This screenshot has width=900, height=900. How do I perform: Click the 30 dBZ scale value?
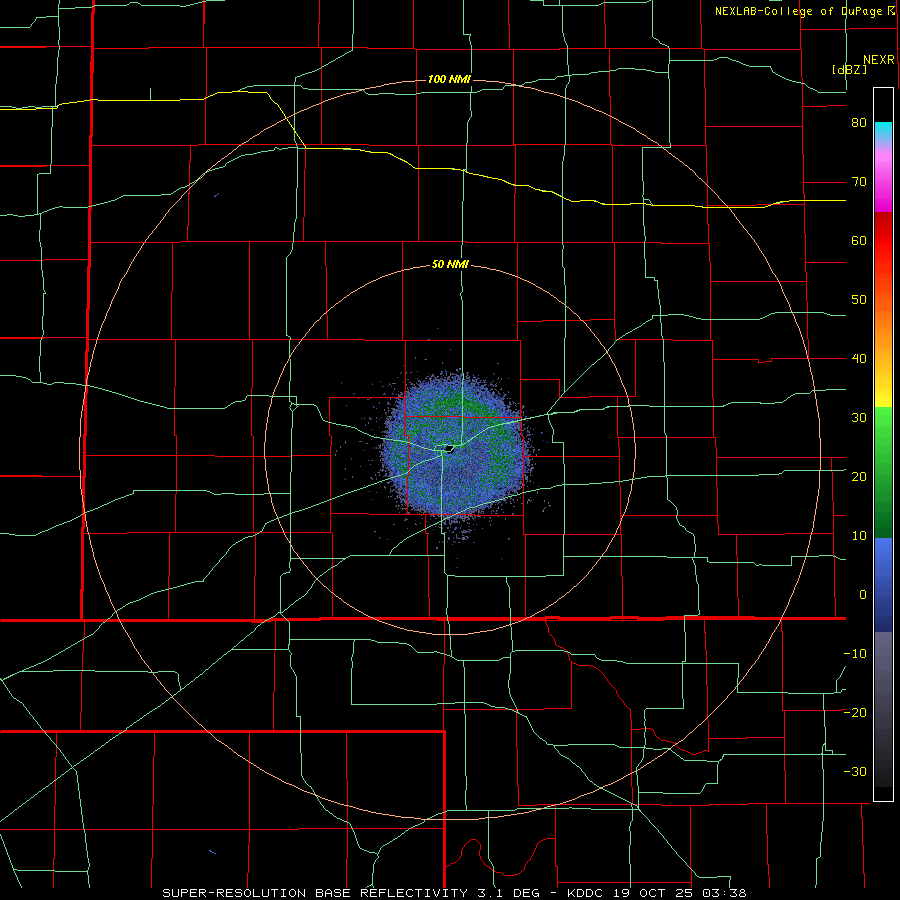coord(859,418)
